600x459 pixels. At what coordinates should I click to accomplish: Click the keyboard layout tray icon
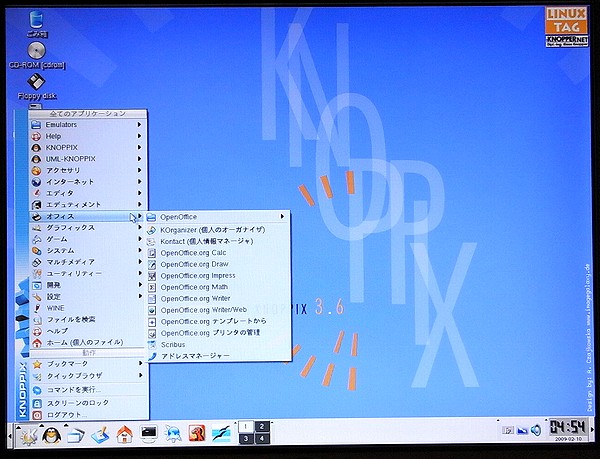pyautogui.click(x=508, y=431)
